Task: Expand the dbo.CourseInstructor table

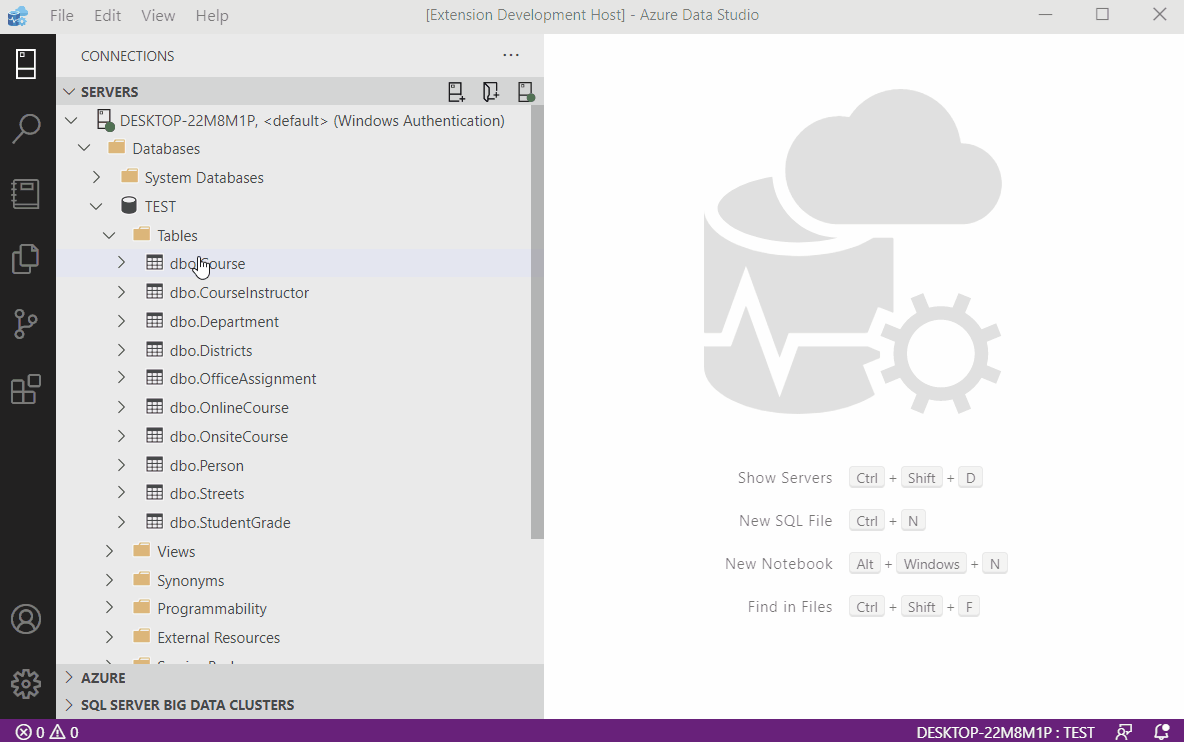Action: [x=121, y=292]
